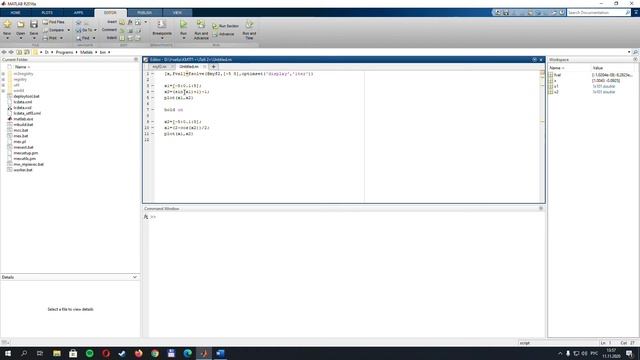Click the Insert function fx icon
Image resolution: width=640 pixels, height=360 pixels.
(x=130, y=22)
